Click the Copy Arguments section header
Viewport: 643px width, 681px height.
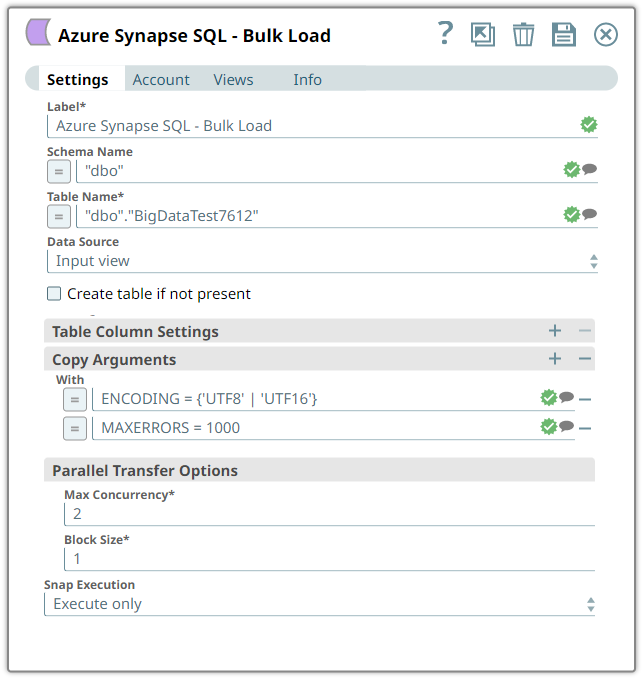click(x=320, y=359)
